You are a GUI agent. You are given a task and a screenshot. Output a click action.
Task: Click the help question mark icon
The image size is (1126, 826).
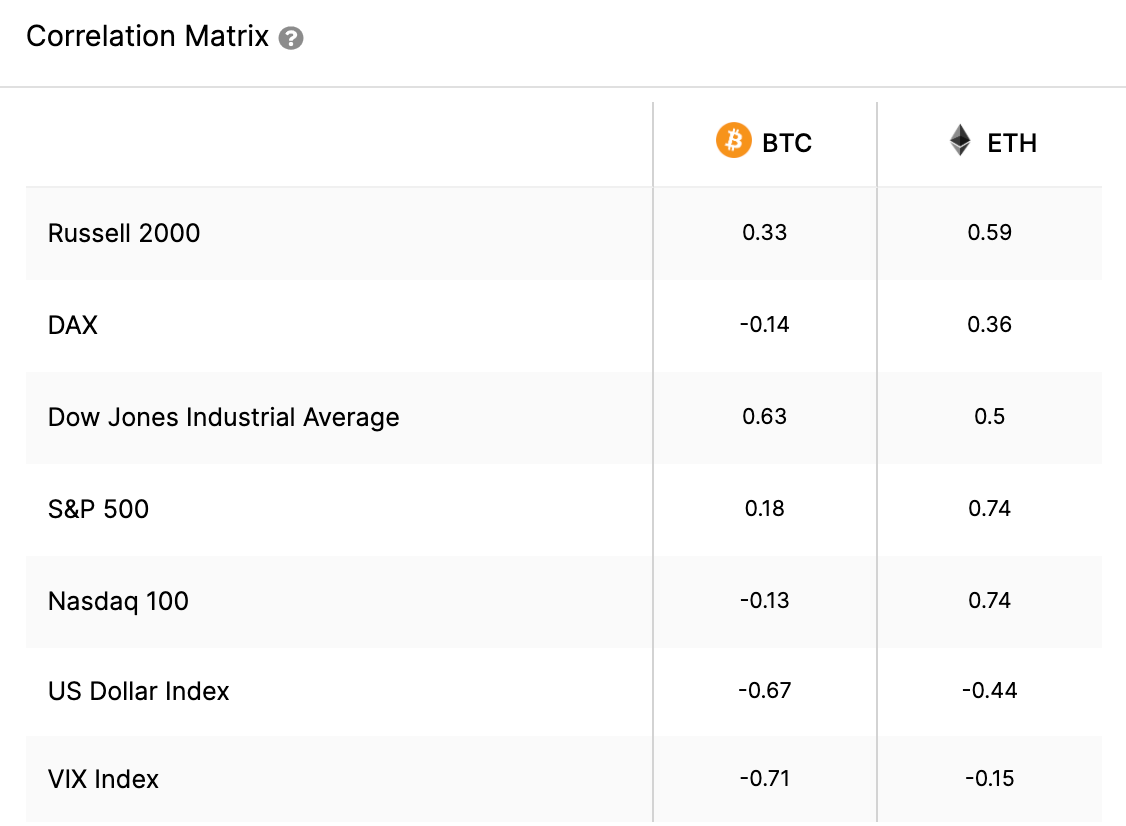coord(291,39)
